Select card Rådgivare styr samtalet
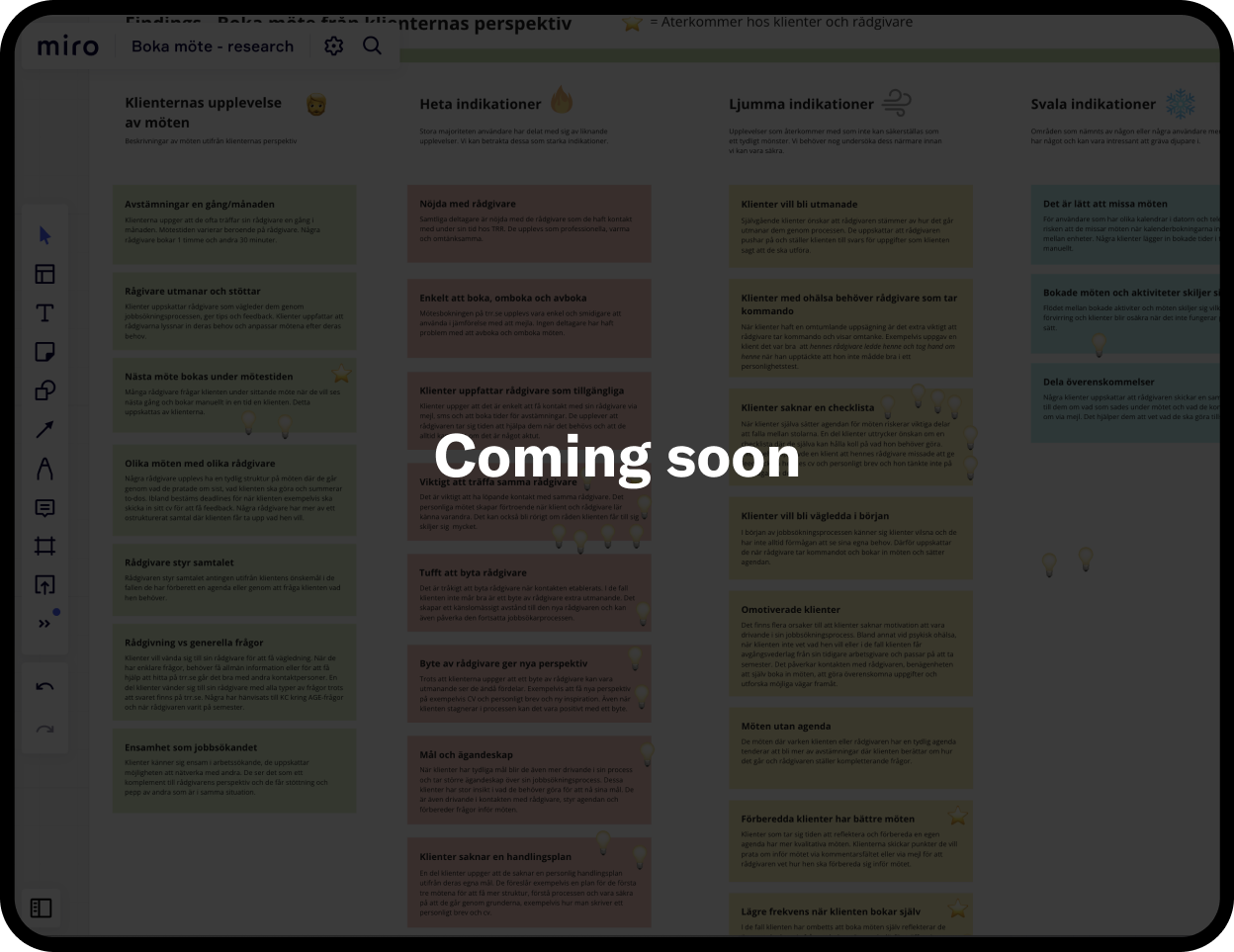The height and width of the screenshot is (952, 1234). [x=234, y=580]
